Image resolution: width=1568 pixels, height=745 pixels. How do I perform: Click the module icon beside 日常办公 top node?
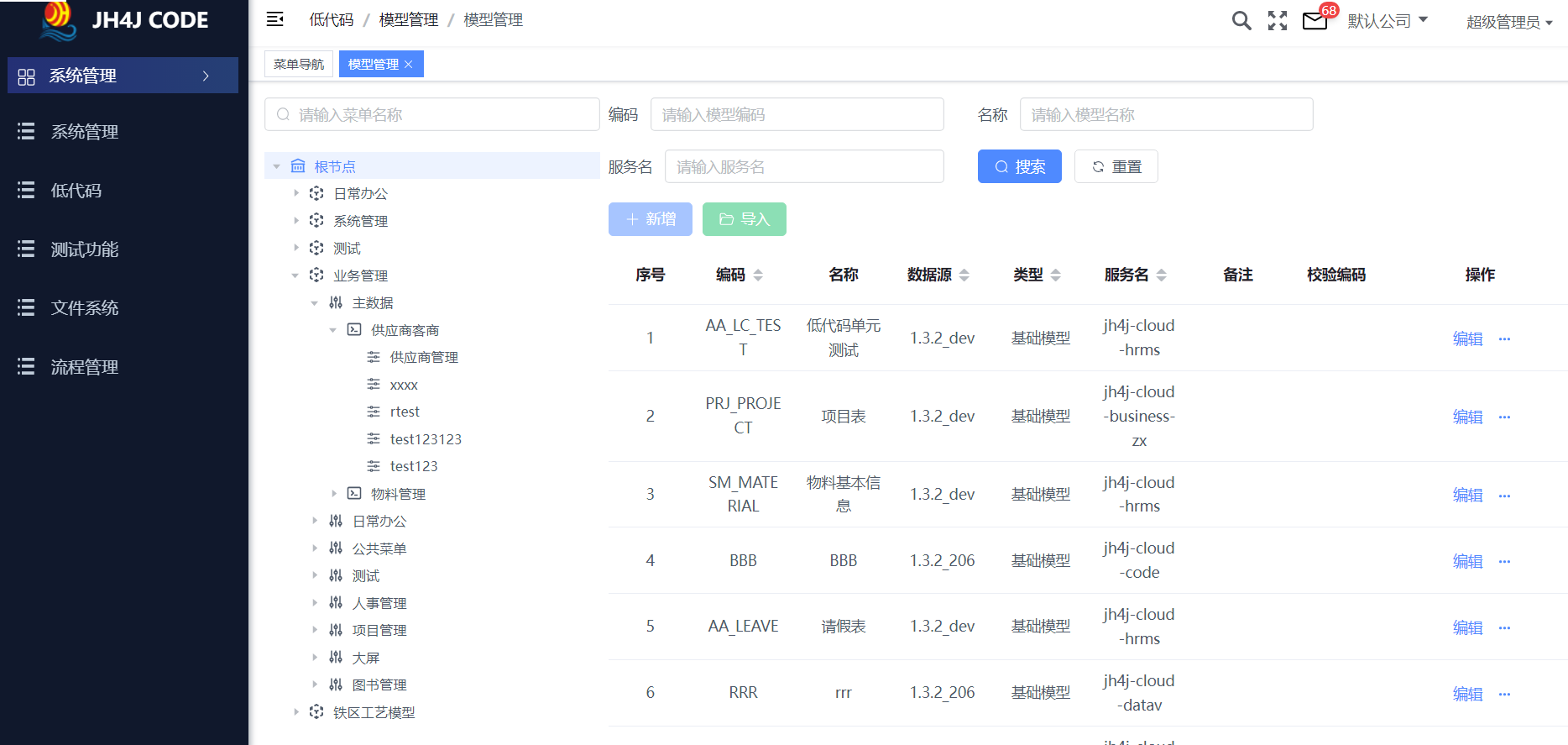pyautogui.click(x=316, y=193)
